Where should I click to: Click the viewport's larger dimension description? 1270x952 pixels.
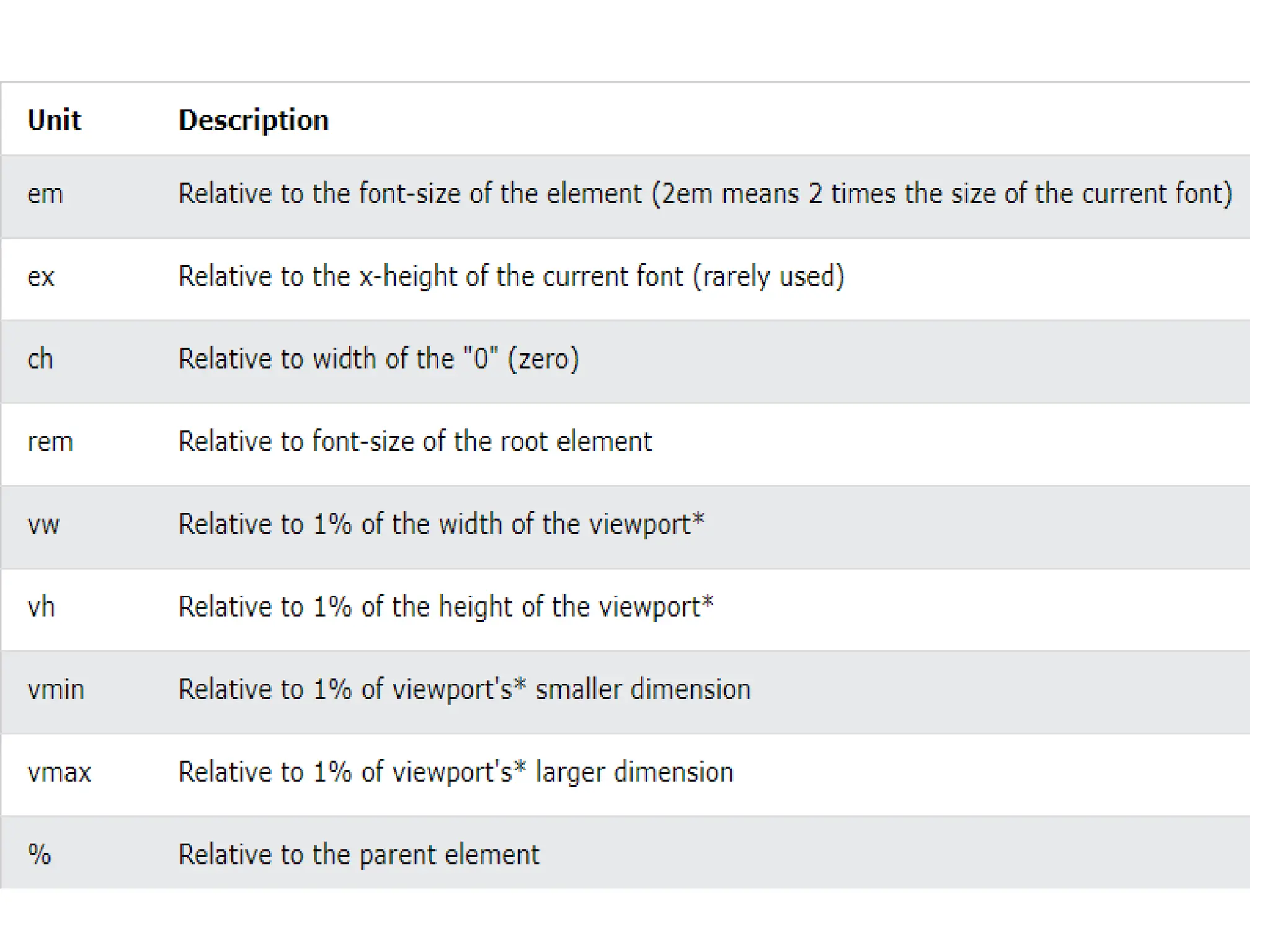tap(455, 772)
